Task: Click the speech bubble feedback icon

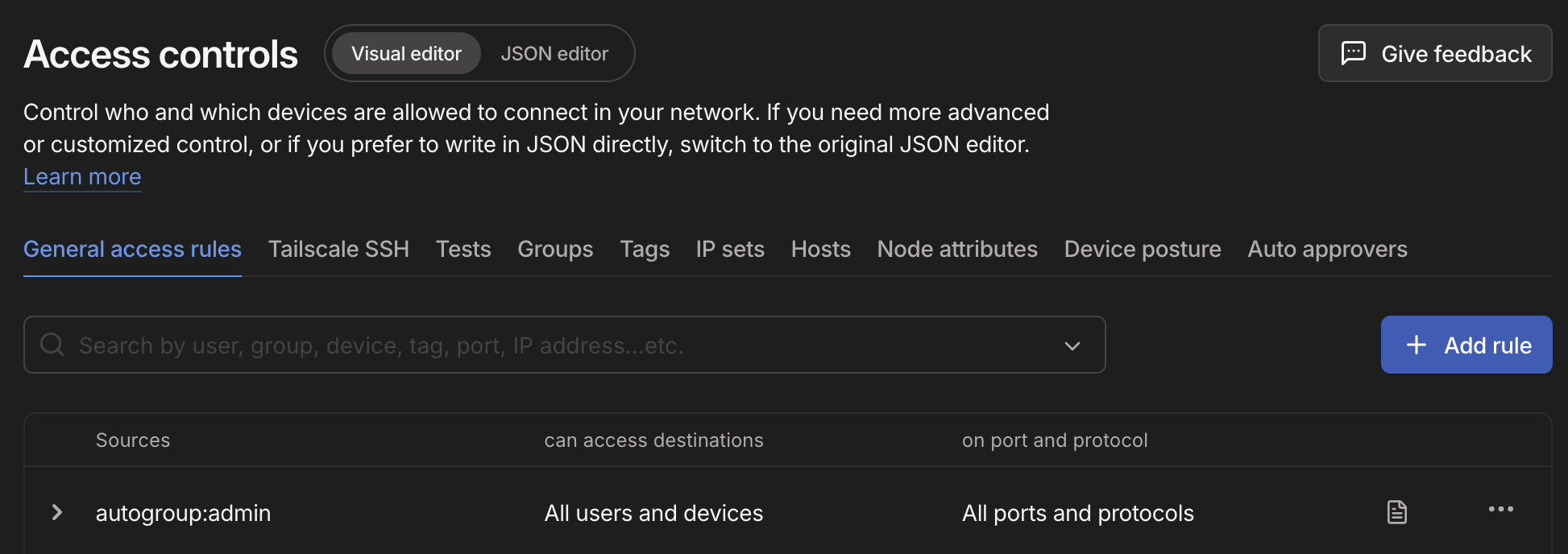Action: [x=1353, y=53]
